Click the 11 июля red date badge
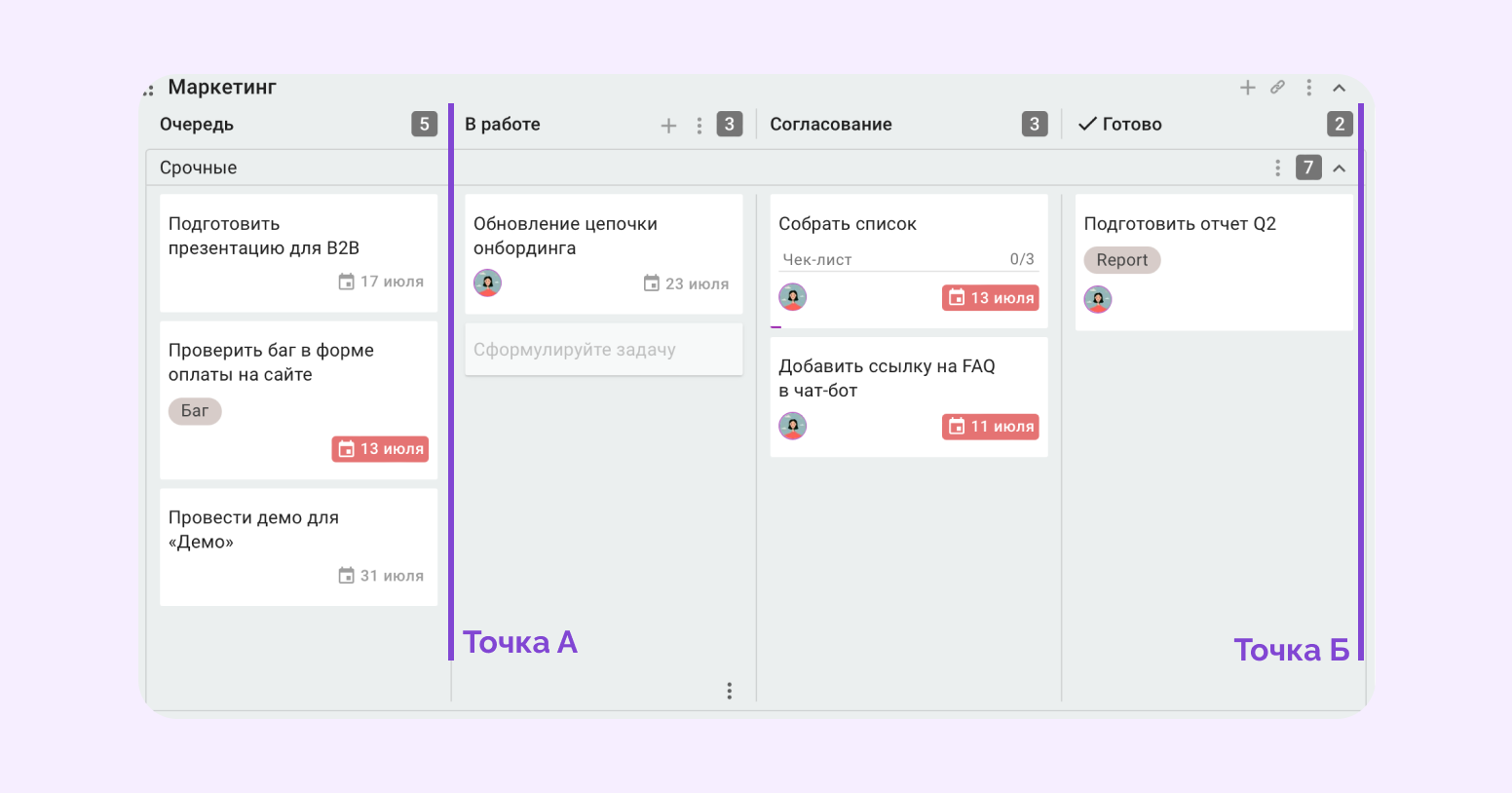The image size is (1512, 793). [x=990, y=427]
